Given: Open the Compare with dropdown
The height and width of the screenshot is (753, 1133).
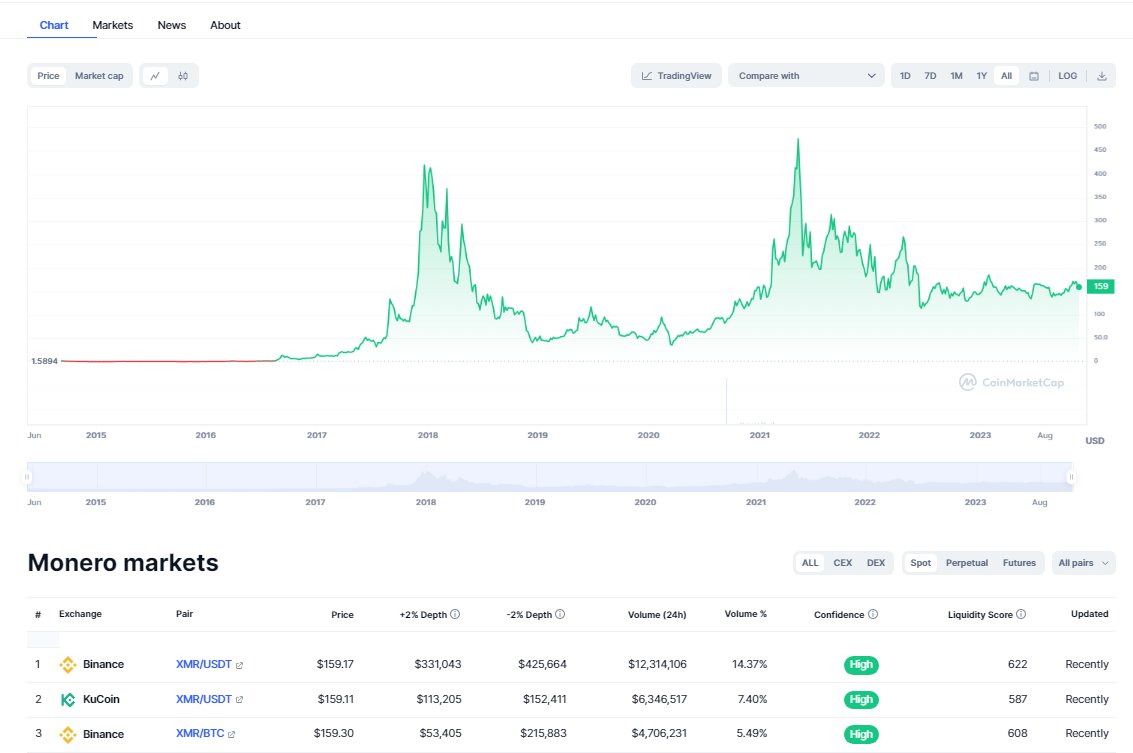Looking at the screenshot, I should 806,76.
